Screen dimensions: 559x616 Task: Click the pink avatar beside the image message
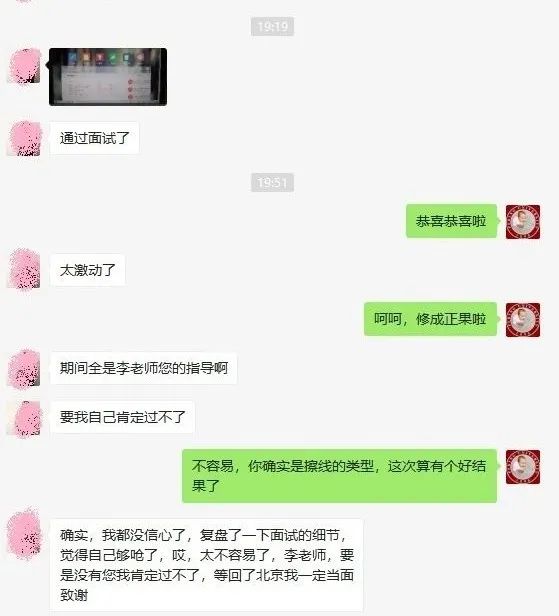click(x=24, y=66)
